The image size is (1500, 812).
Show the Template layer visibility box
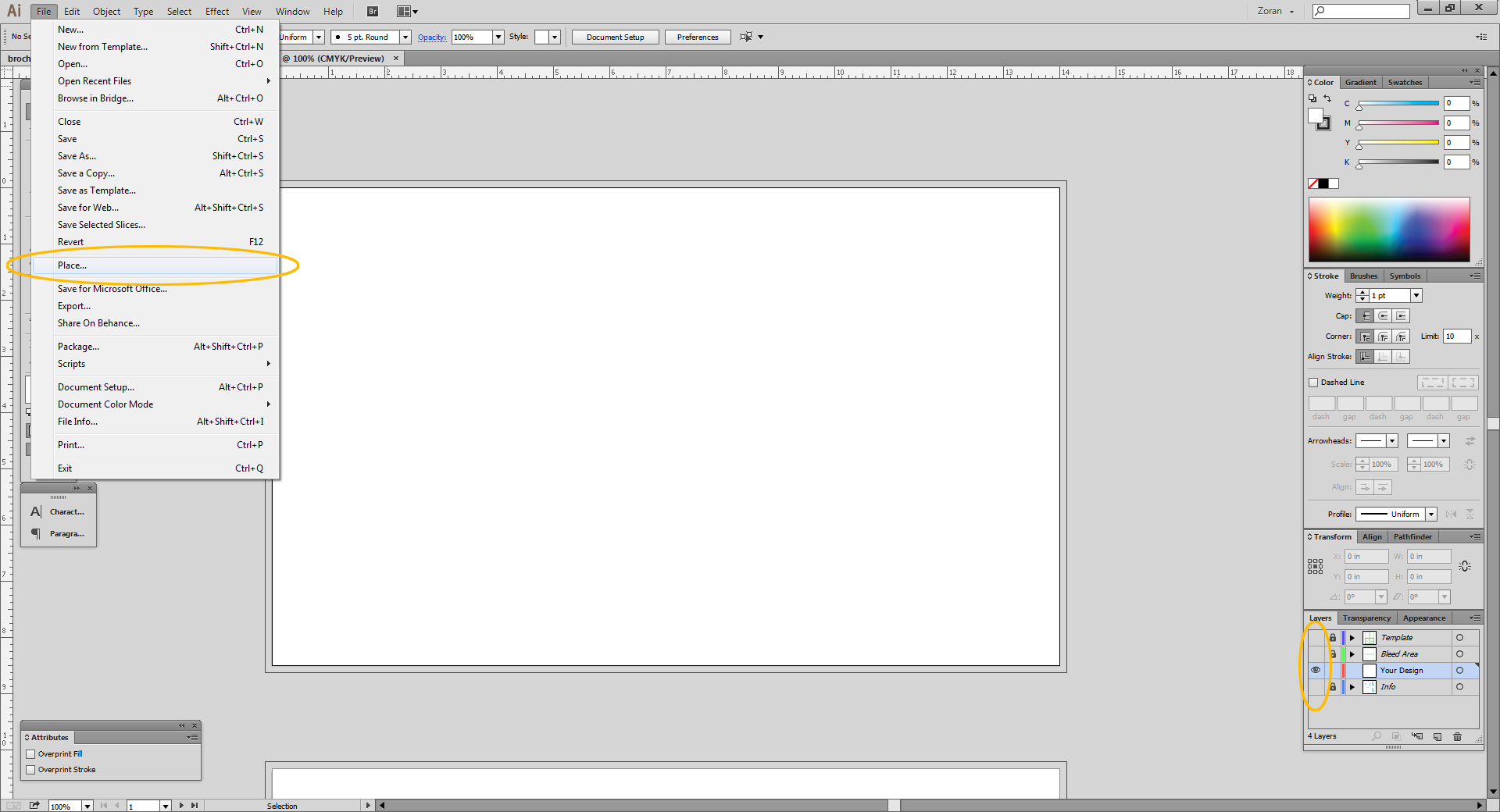(1316, 638)
